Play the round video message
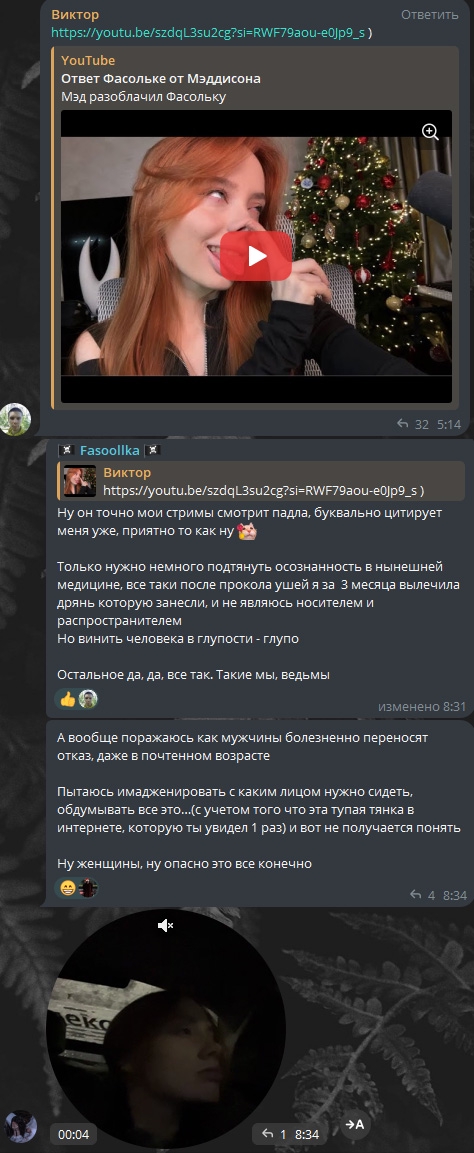The width and height of the screenshot is (474, 1153). point(165,1022)
